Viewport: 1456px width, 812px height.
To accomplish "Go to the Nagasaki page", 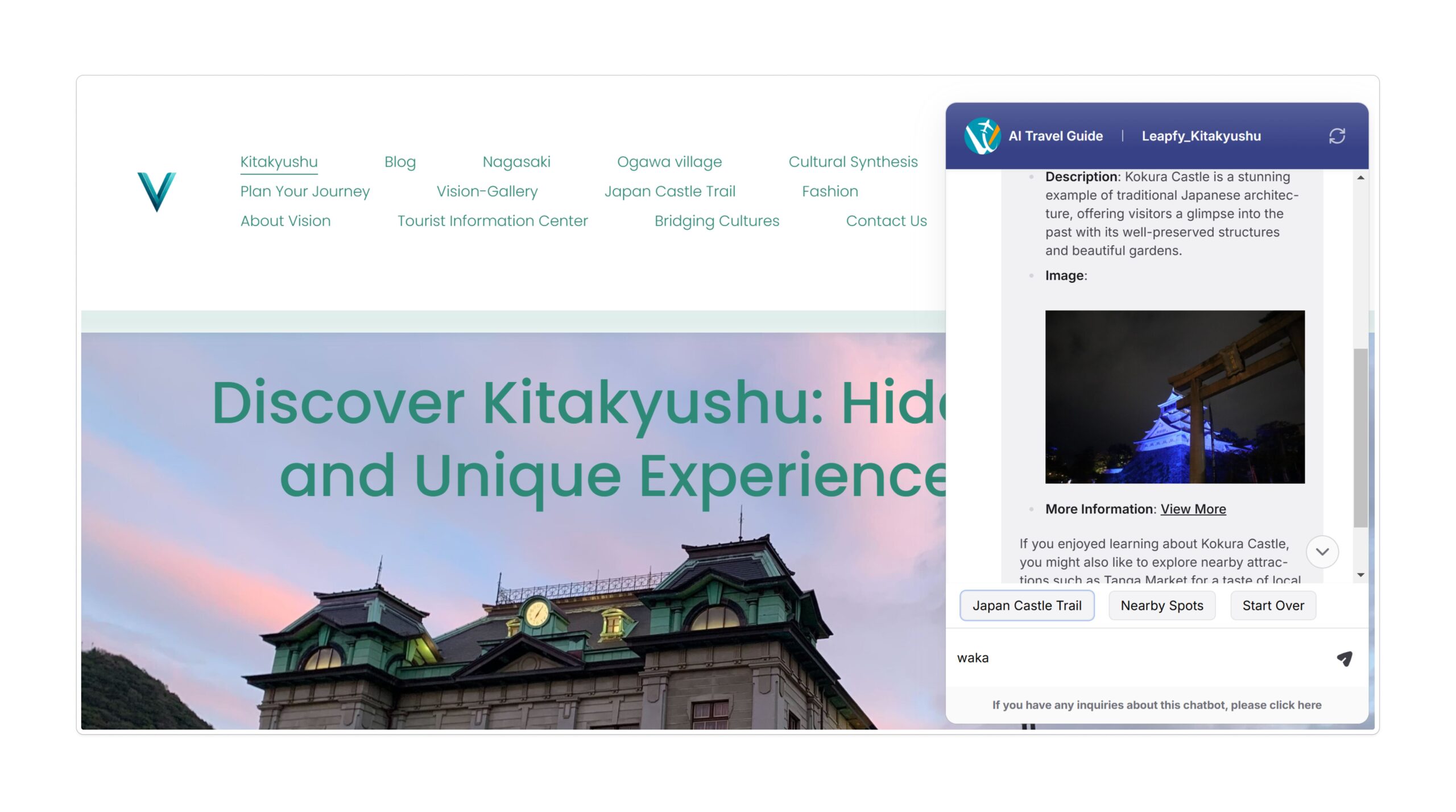I will pyautogui.click(x=516, y=161).
